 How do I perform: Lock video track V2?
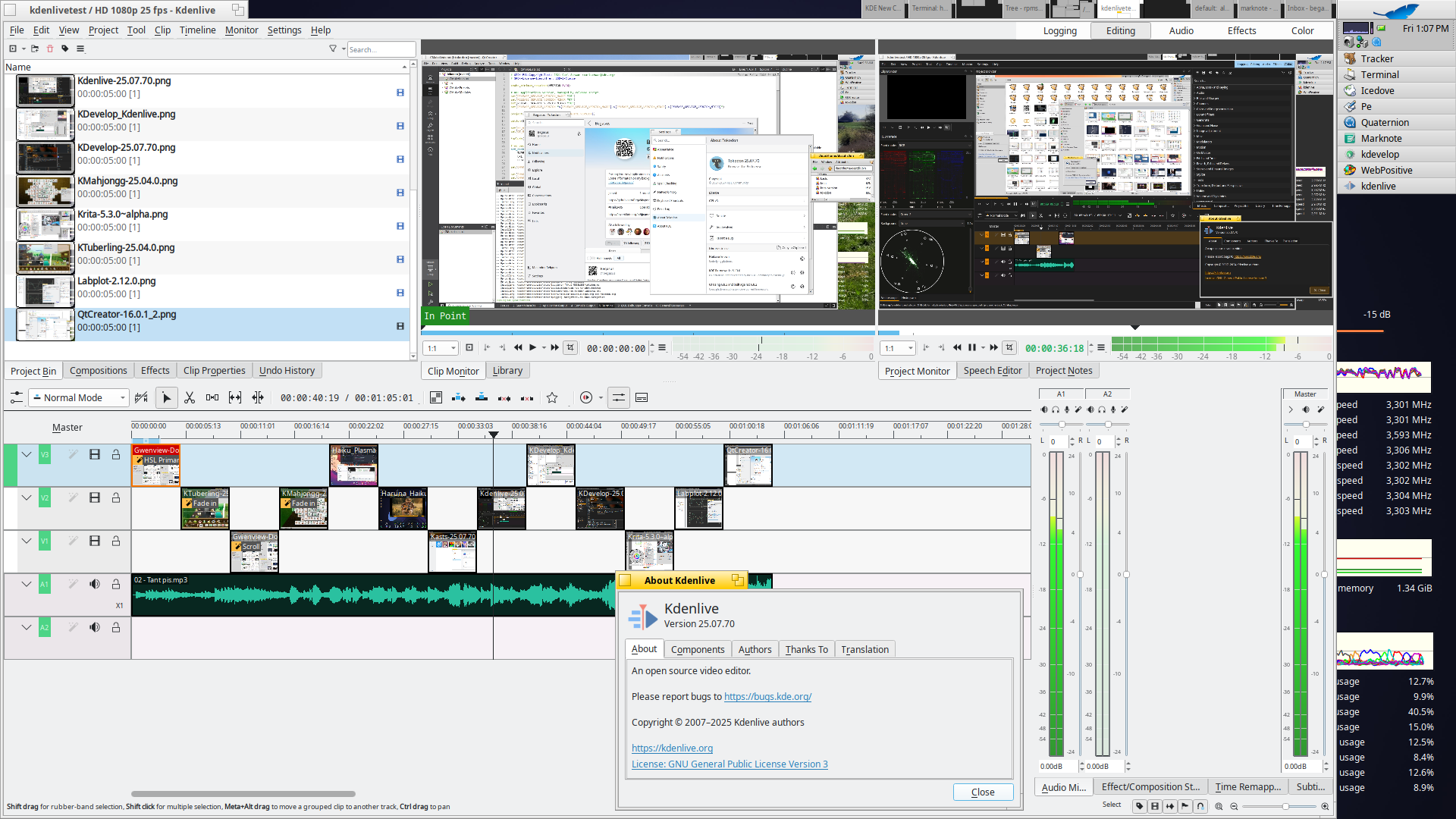tap(116, 497)
